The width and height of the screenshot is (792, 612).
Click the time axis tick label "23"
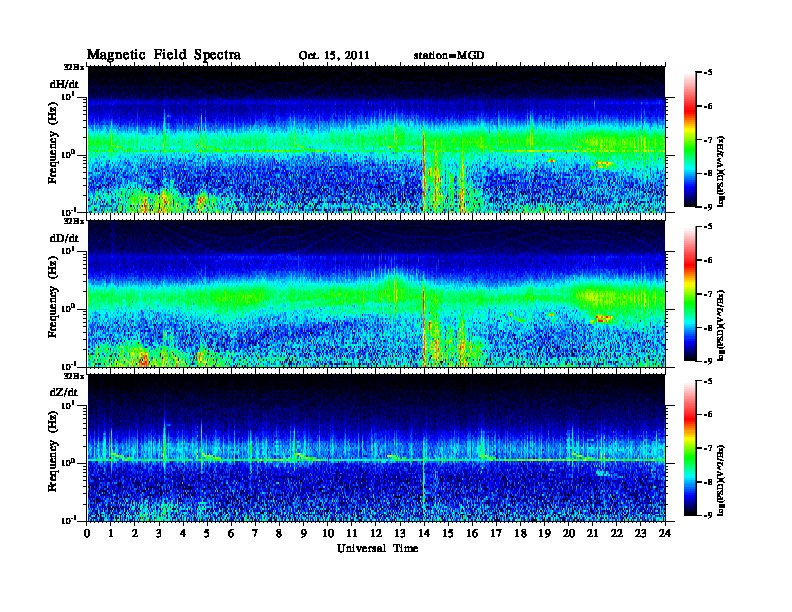coord(640,534)
